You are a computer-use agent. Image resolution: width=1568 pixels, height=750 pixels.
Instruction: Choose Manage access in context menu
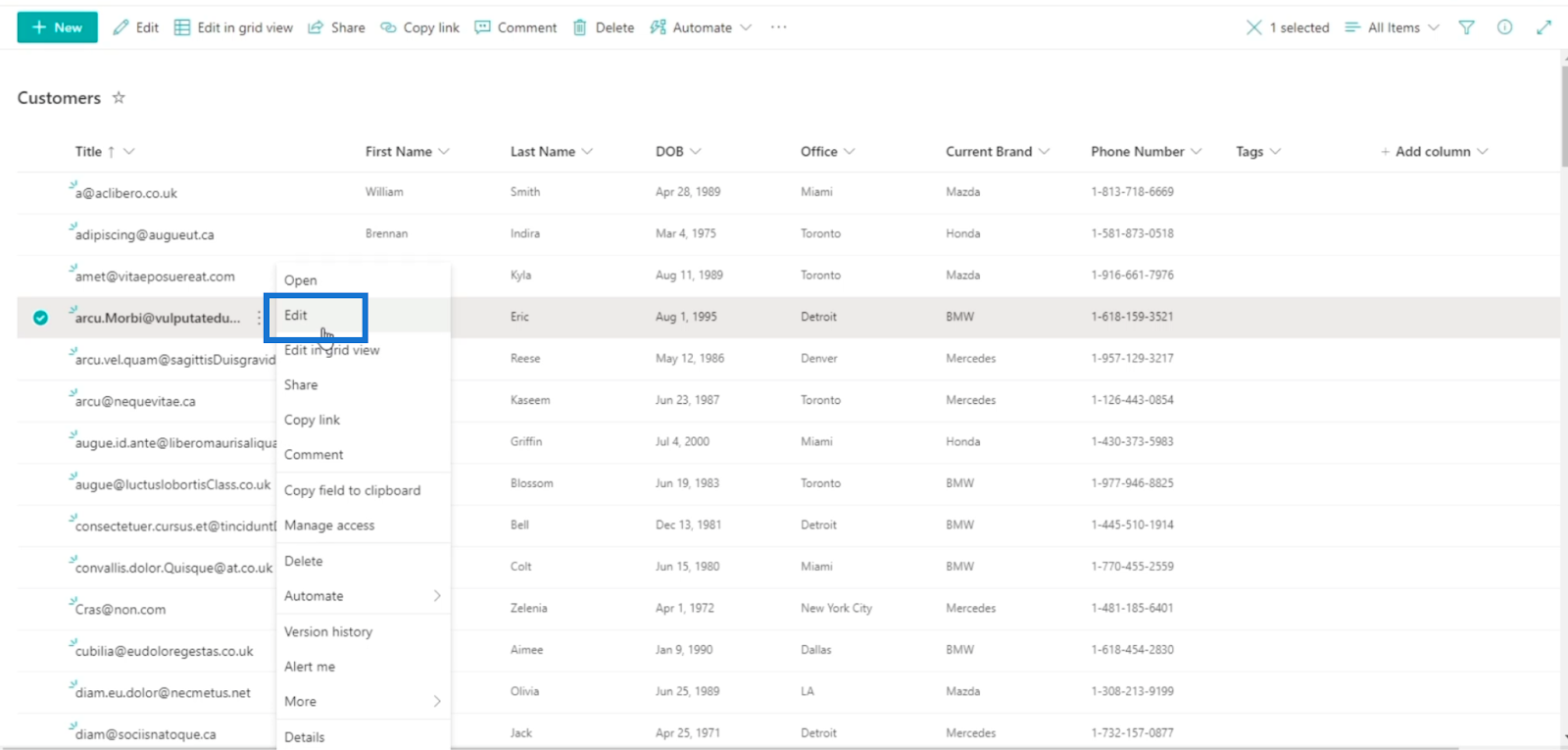click(x=364, y=525)
